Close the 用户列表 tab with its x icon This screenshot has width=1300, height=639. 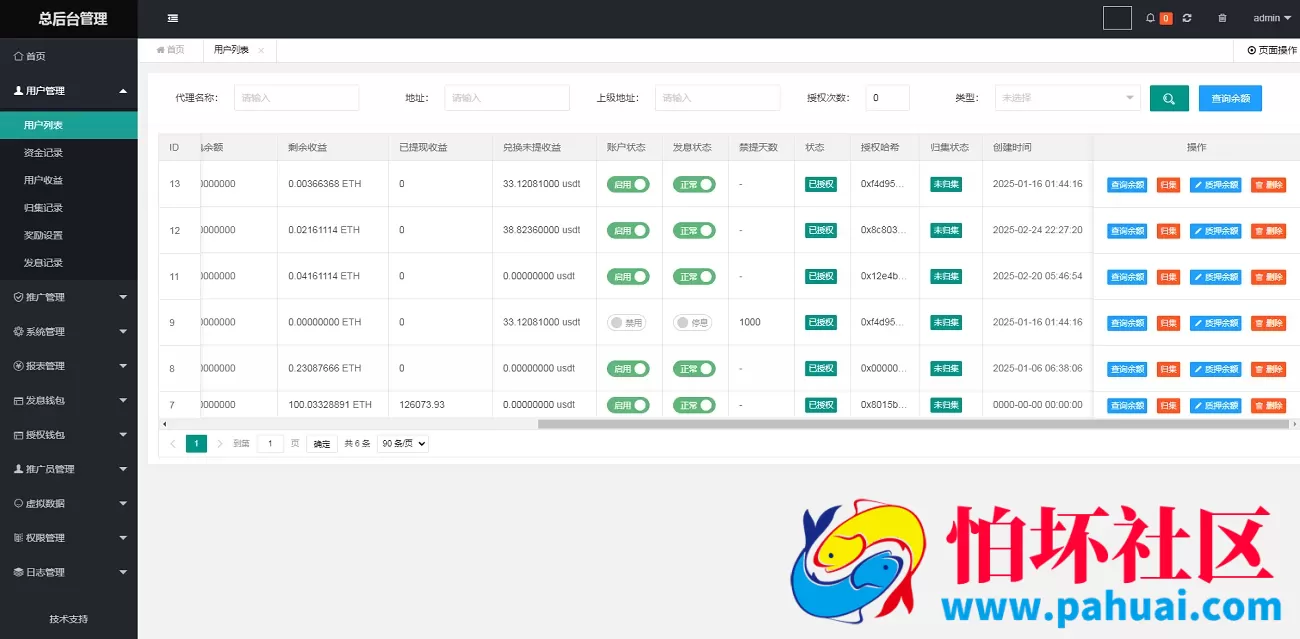261,50
